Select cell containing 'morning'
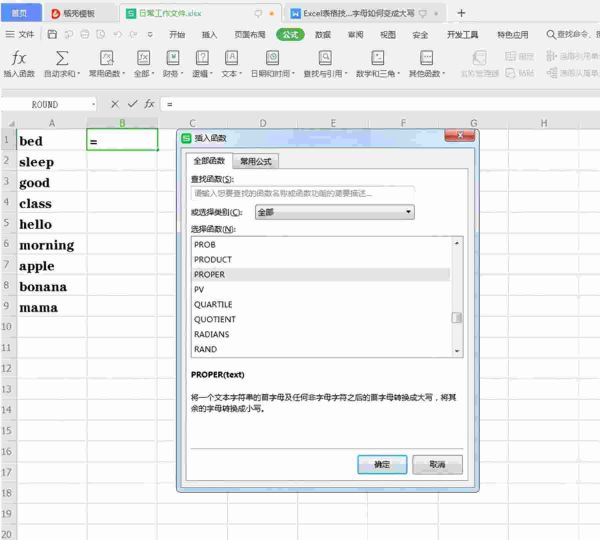The width and height of the screenshot is (600, 540). (52, 245)
